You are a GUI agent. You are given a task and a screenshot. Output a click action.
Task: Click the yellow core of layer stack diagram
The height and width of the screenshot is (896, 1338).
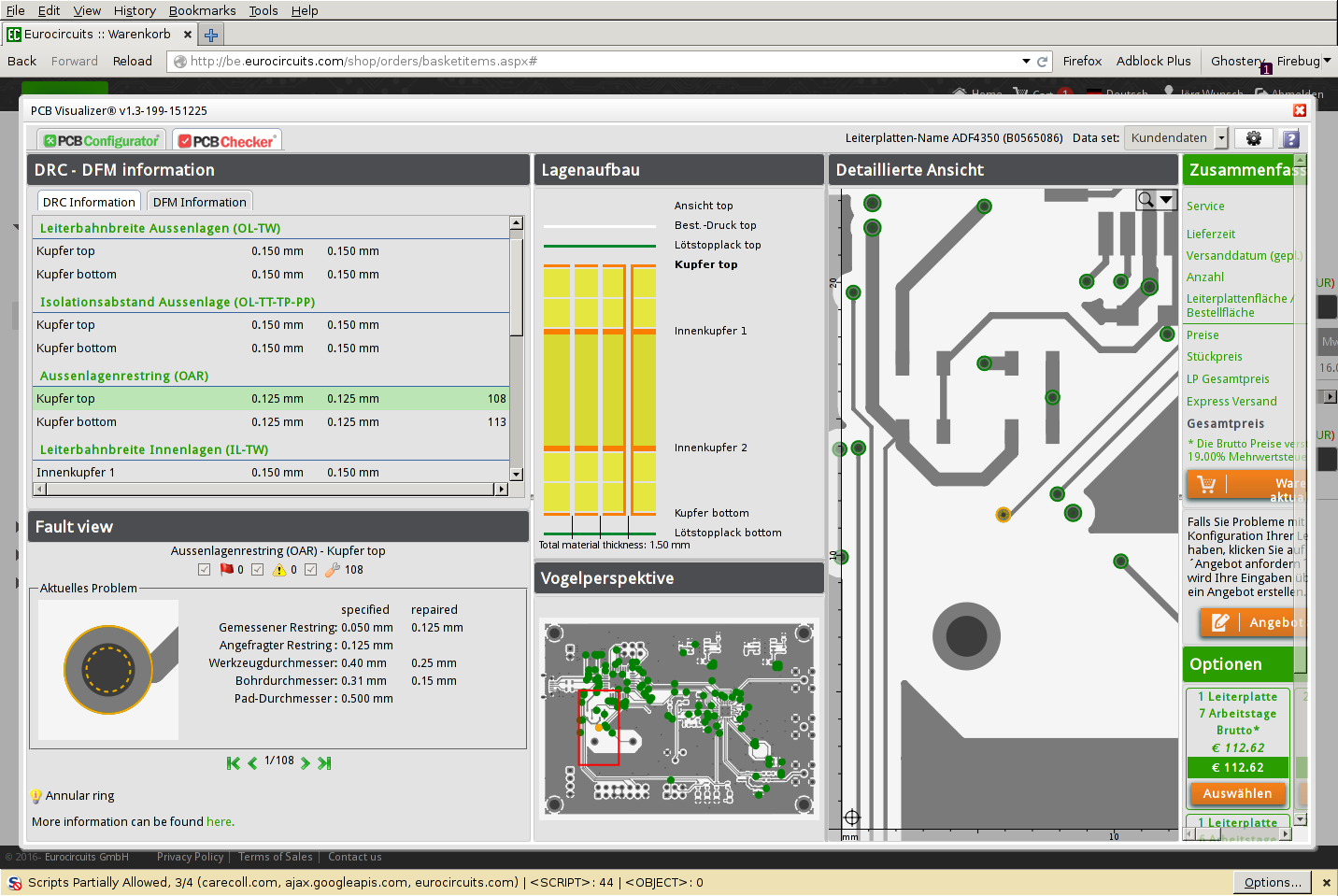tap(600, 390)
